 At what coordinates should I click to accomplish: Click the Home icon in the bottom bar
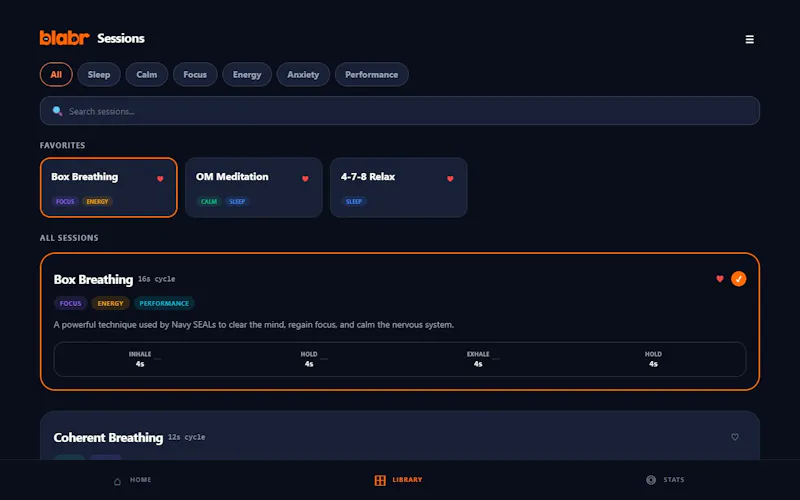click(x=117, y=481)
